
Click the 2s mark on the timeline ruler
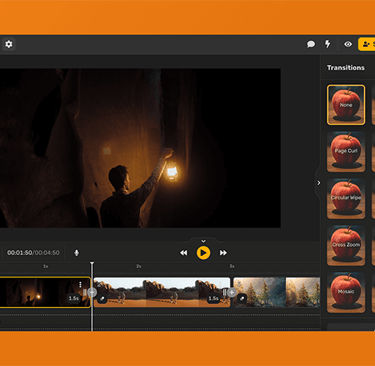click(x=139, y=266)
